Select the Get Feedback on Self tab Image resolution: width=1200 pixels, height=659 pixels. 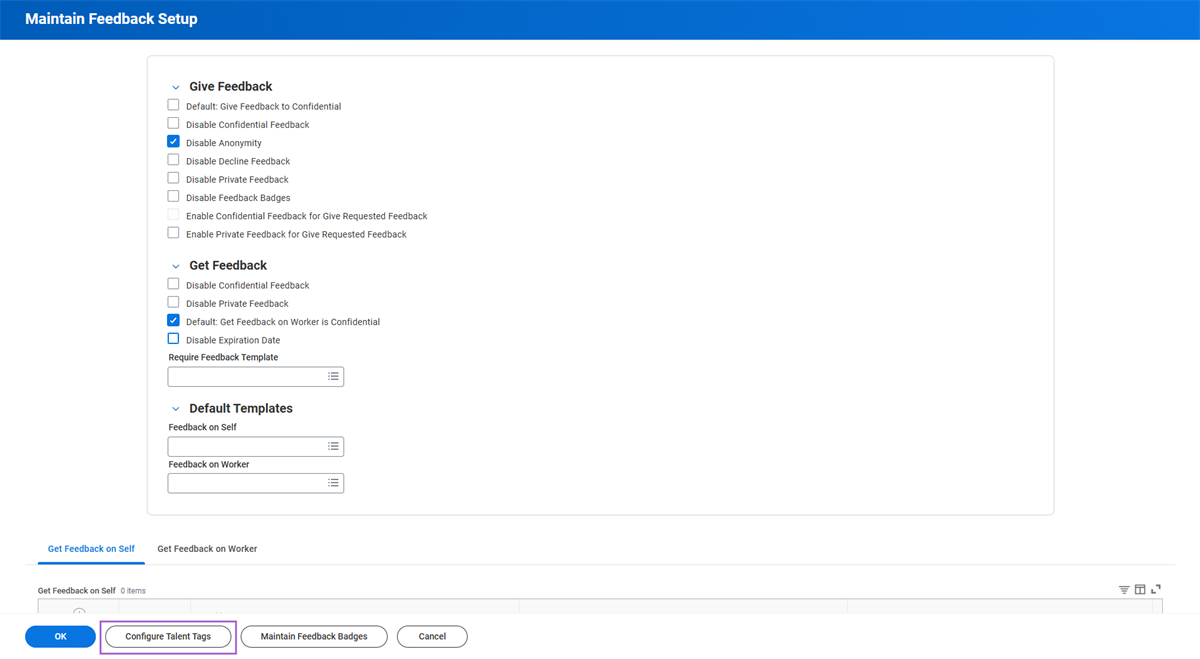91,549
